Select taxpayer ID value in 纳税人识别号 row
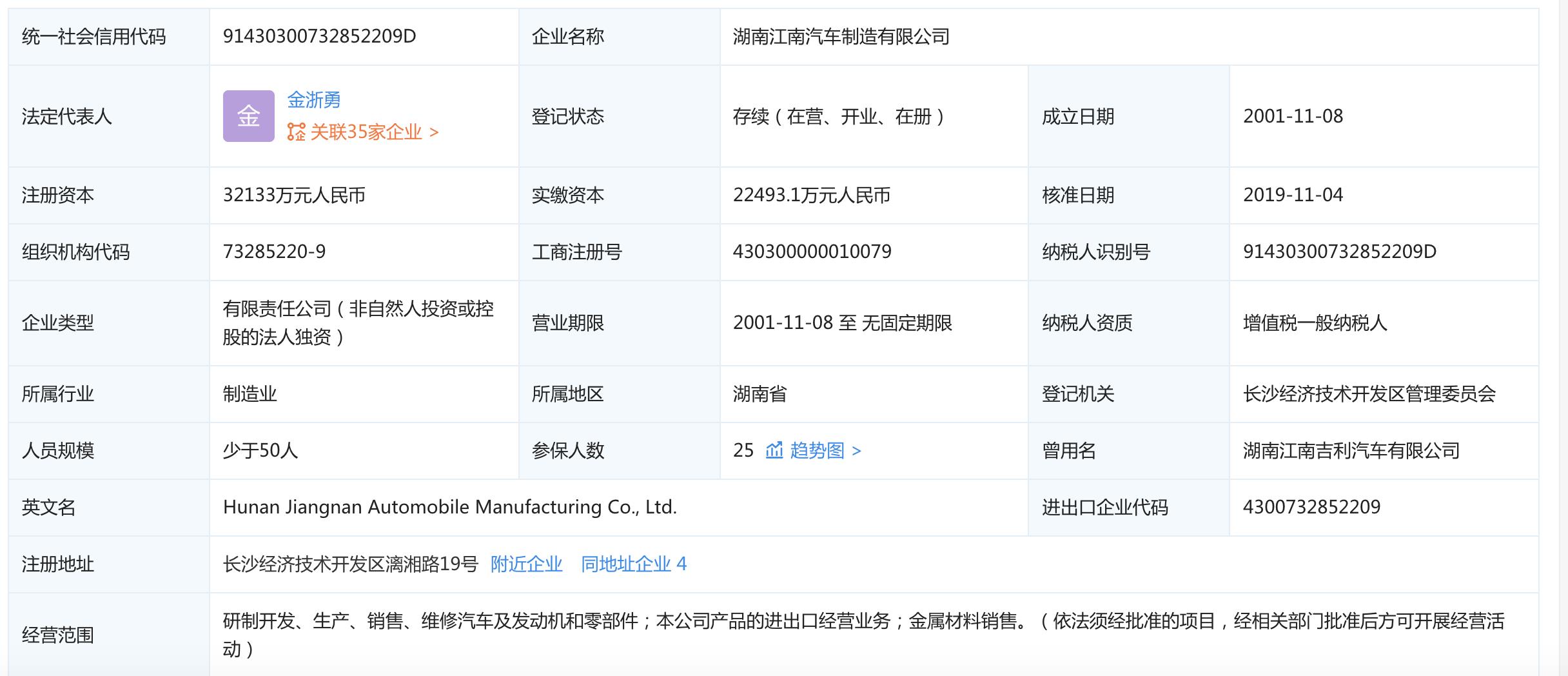This screenshot has width=1568, height=676. click(1340, 252)
